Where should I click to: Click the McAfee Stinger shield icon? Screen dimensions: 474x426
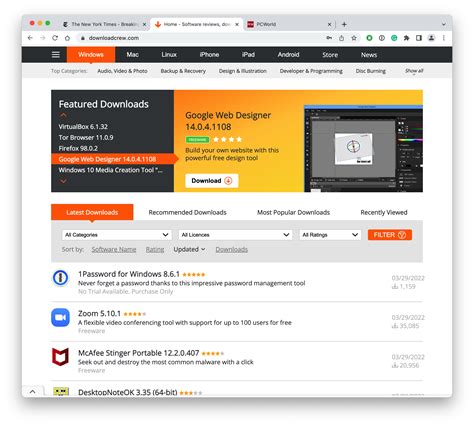60,357
